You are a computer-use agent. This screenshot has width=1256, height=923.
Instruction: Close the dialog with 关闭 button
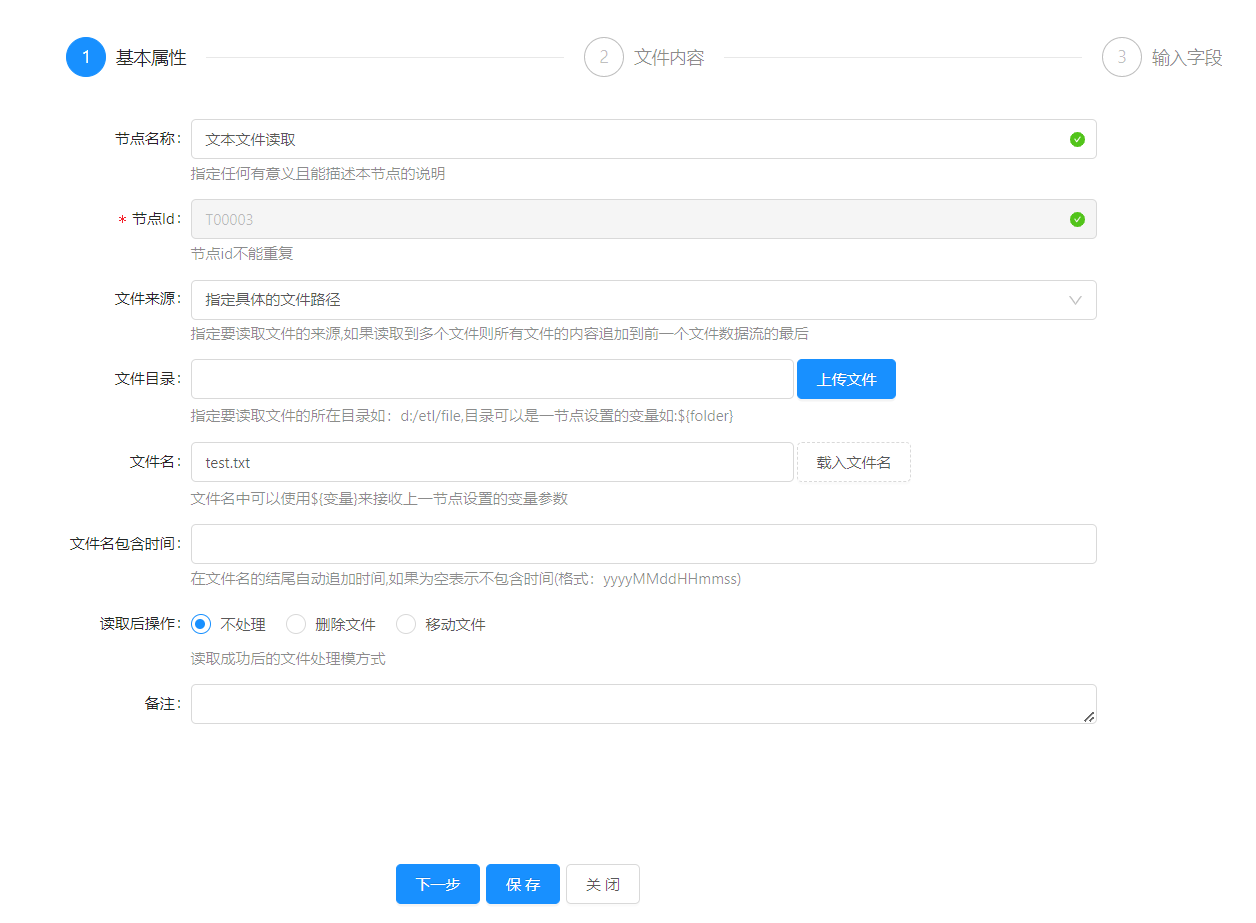pyautogui.click(x=602, y=884)
